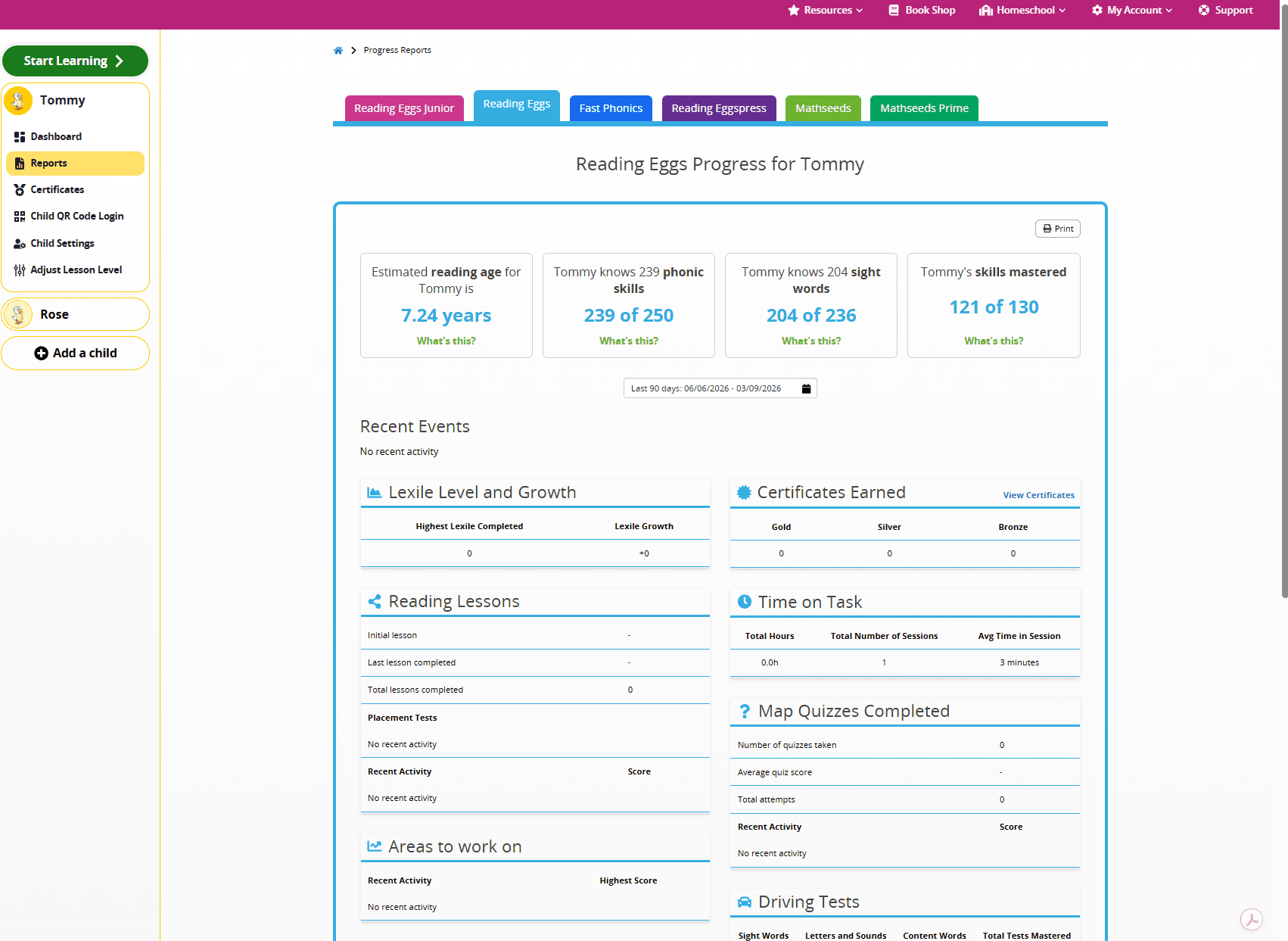Click Rose's avatar icon
The image size is (1288, 941).
click(18, 314)
